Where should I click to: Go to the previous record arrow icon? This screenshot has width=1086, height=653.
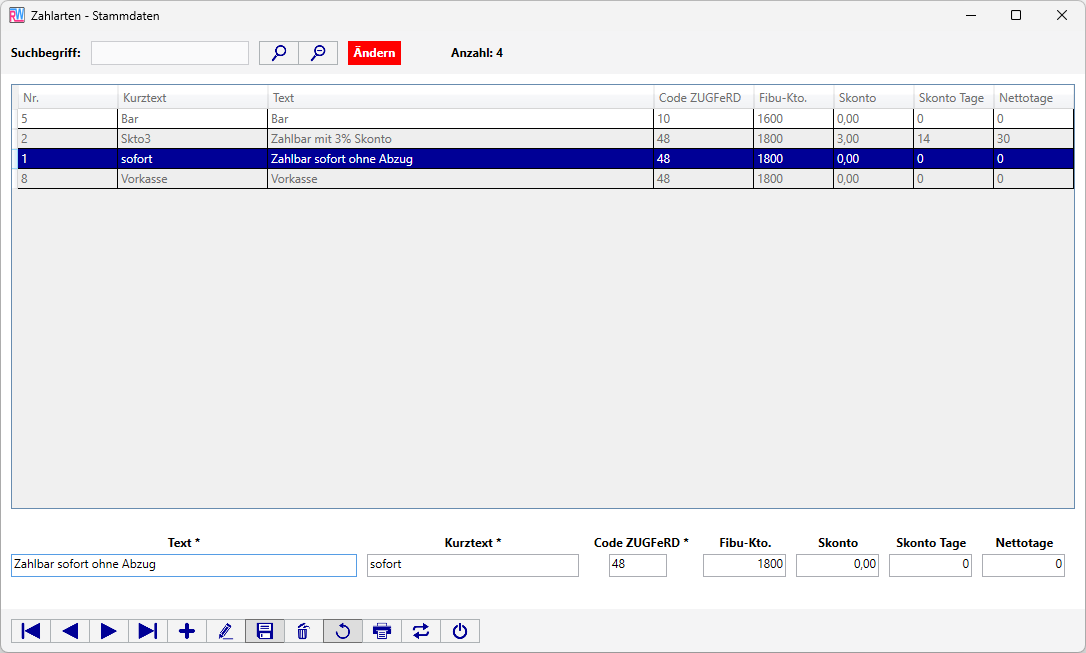click(x=70, y=631)
